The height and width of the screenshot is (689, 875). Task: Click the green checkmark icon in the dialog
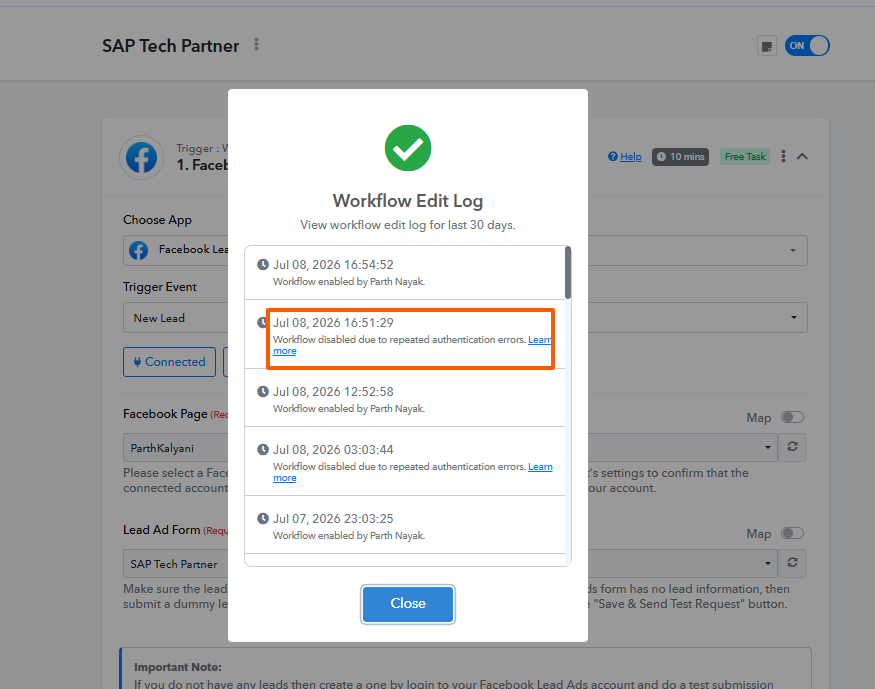point(408,148)
